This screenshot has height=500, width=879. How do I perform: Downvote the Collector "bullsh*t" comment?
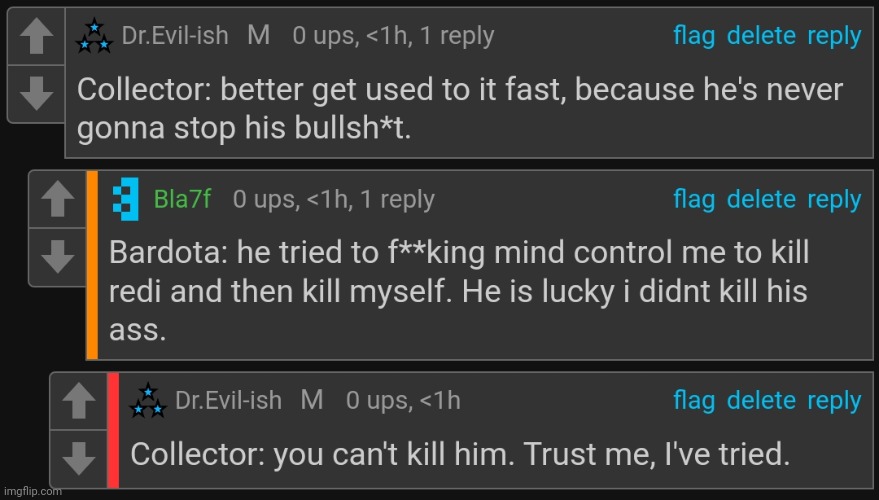[x=36, y=94]
